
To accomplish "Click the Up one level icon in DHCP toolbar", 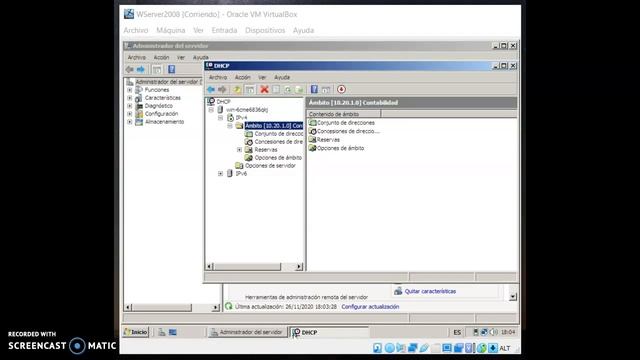I will pyautogui.click(x=237, y=89).
